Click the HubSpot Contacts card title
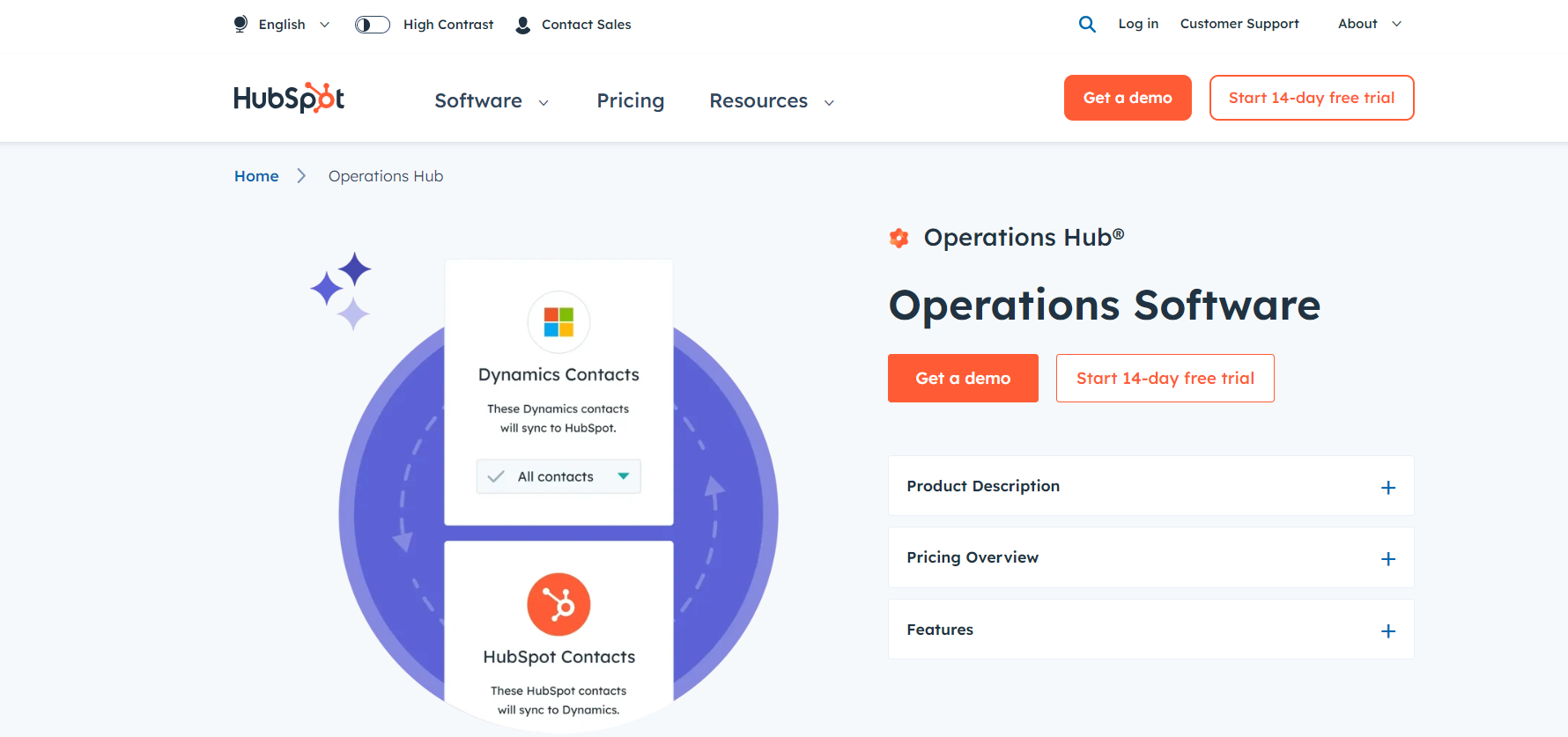This screenshot has height=737, width=1568. 559,657
